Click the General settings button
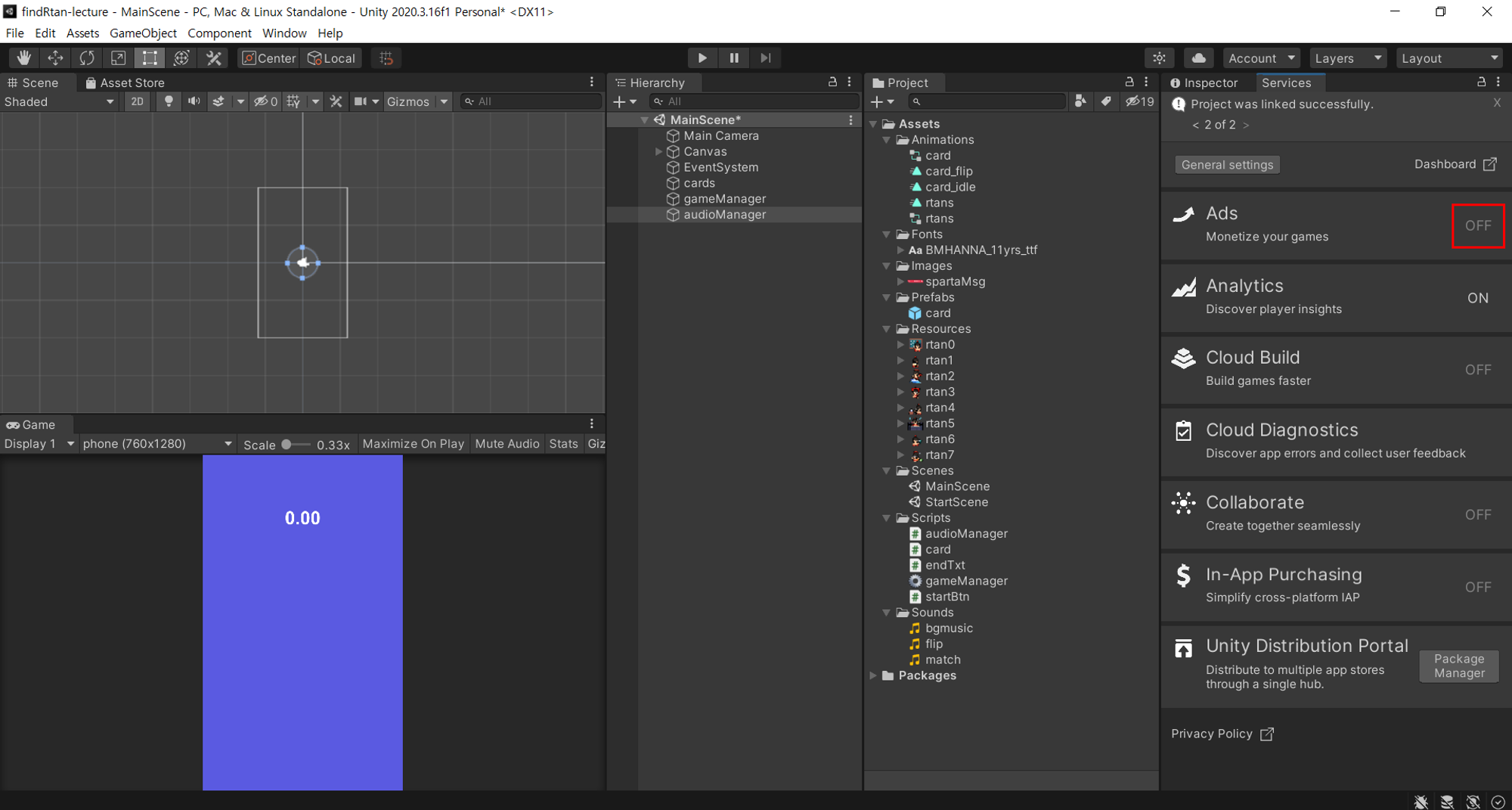 (x=1227, y=165)
